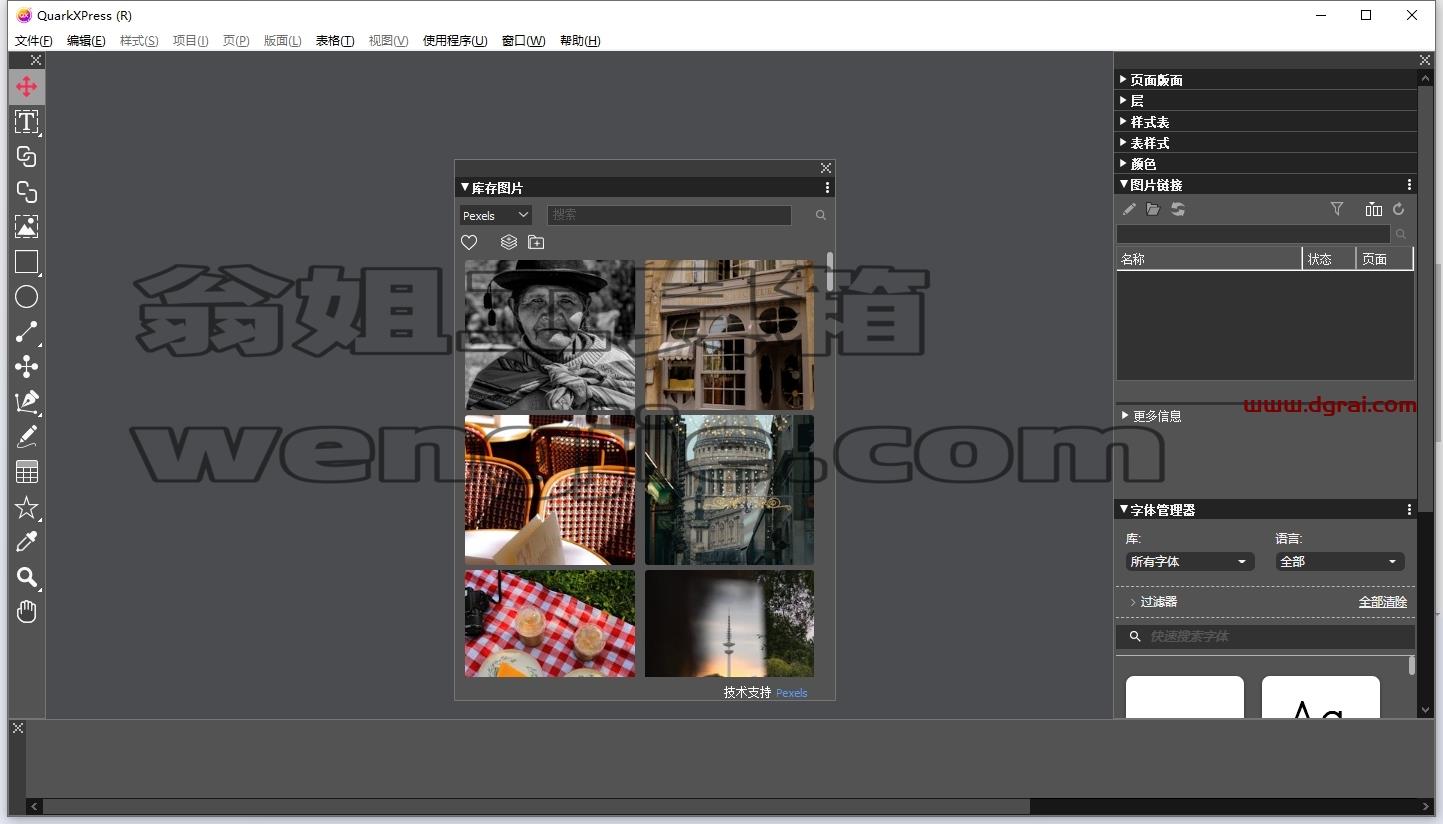Select the Line tool

(x=27, y=332)
